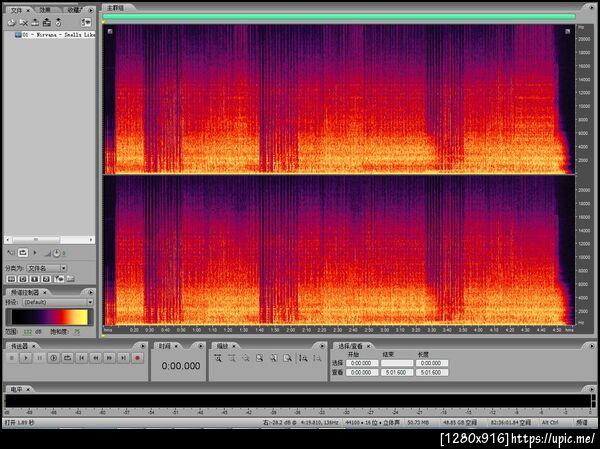Image resolution: width=600 pixels, height=449 pixels.
Task: Click the go-to-end transport icon
Action: 124,357
